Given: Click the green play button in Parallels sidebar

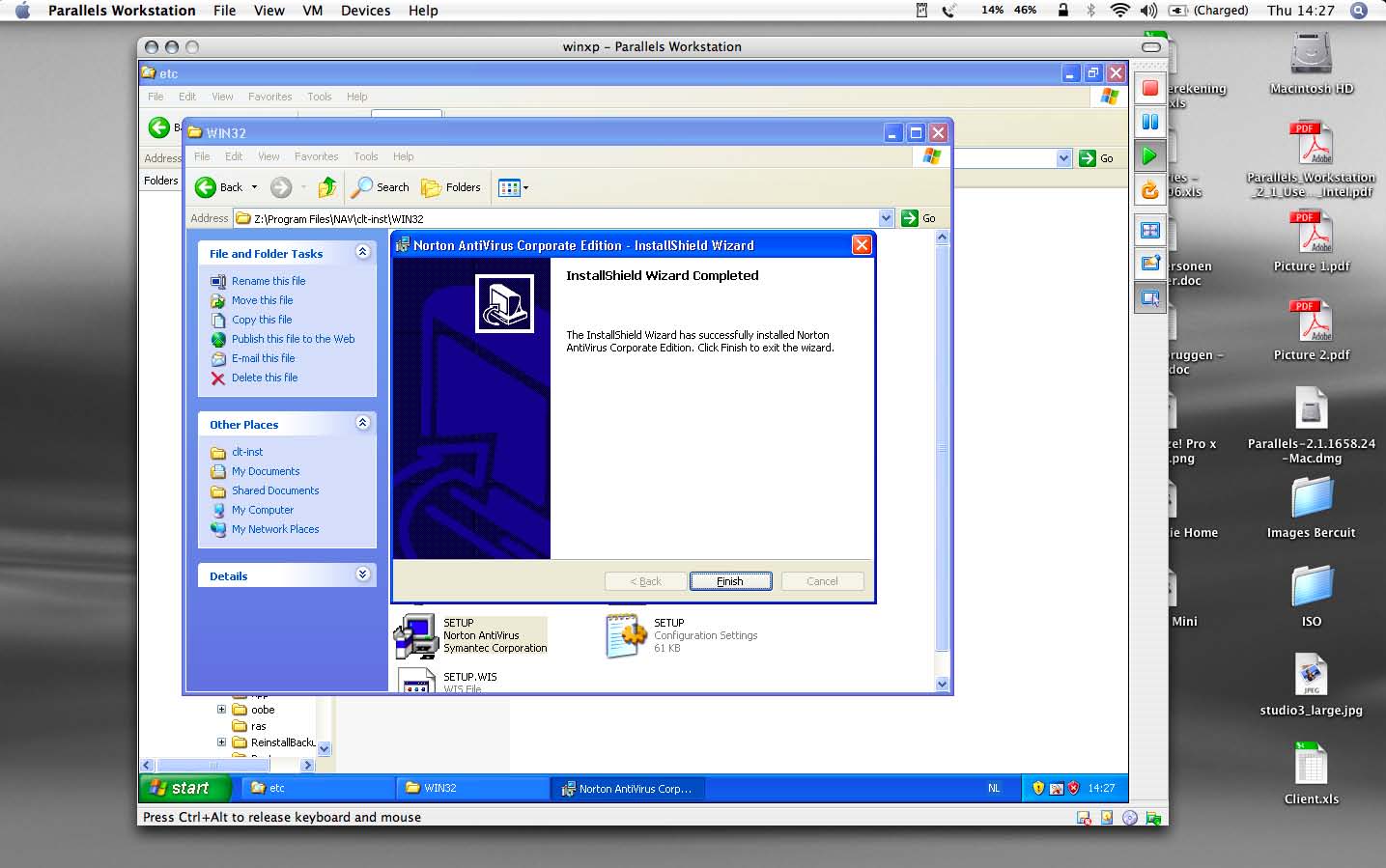Looking at the screenshot, I should 1149,154.
